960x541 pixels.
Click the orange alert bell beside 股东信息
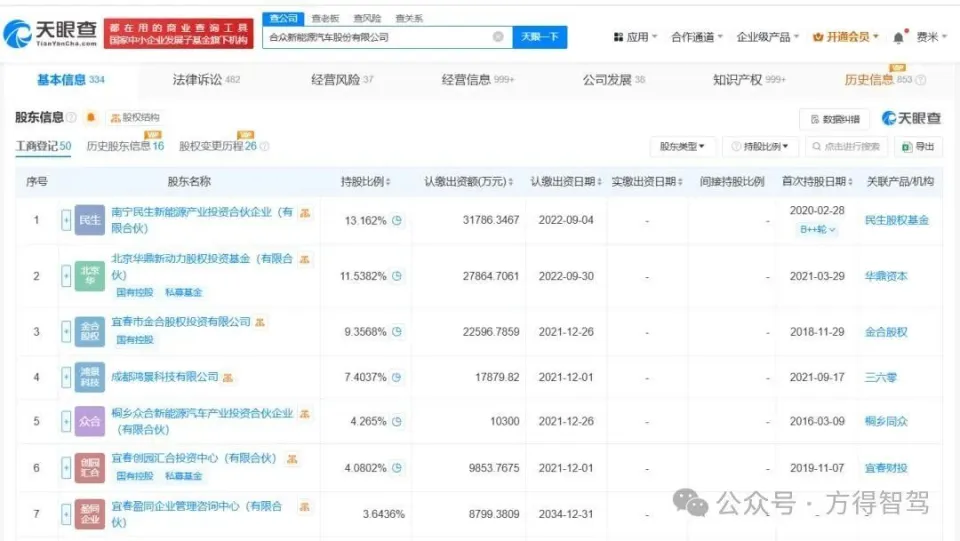91,117
